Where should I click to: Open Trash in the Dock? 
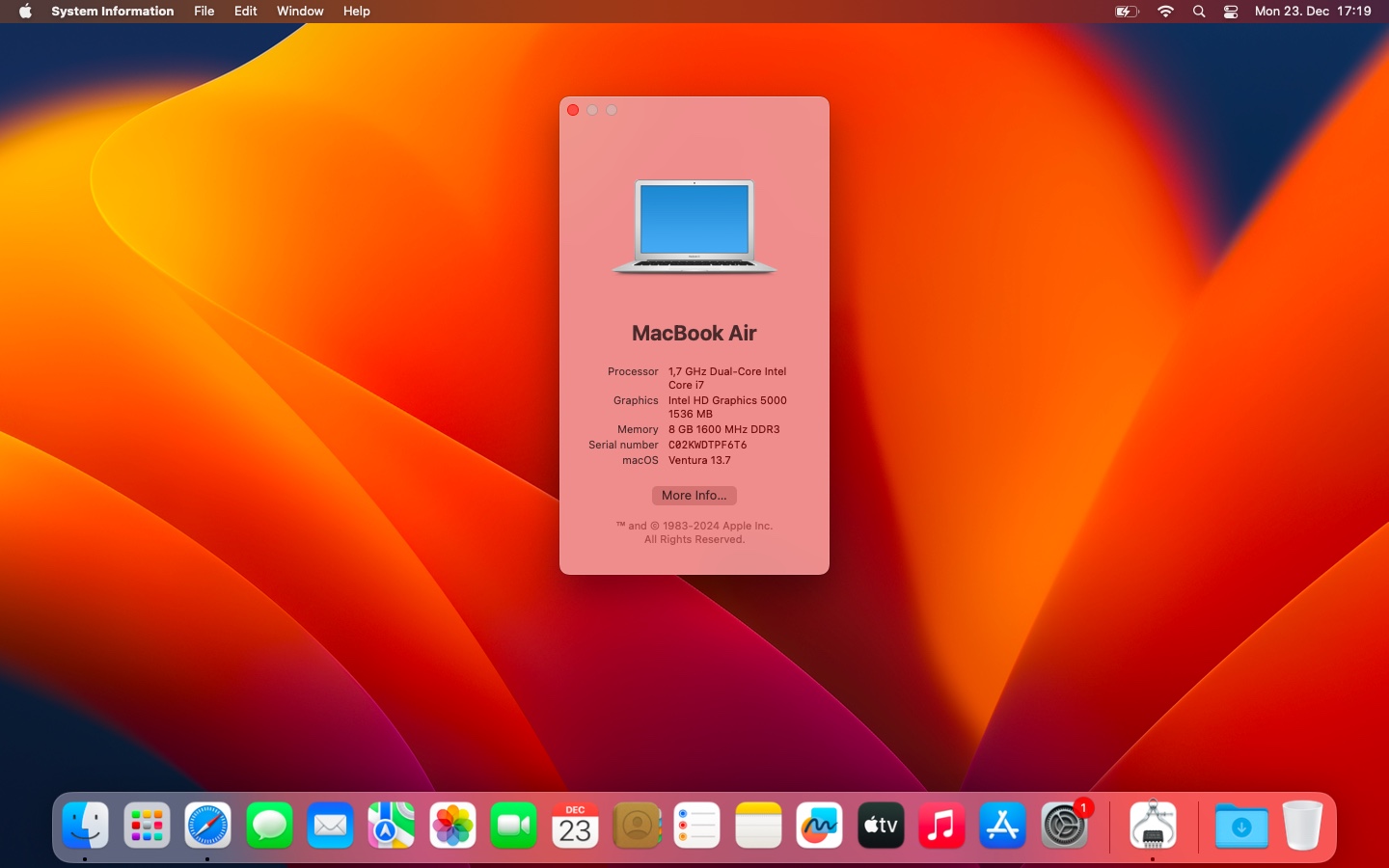tap(1302, 826)
